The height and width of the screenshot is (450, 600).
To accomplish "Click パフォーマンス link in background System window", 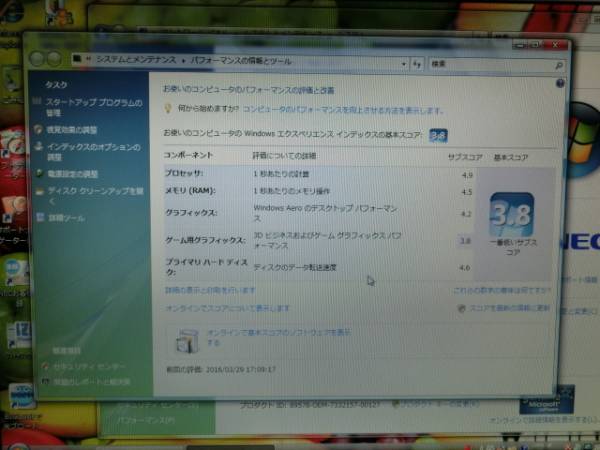I will [x=146, y=420].
